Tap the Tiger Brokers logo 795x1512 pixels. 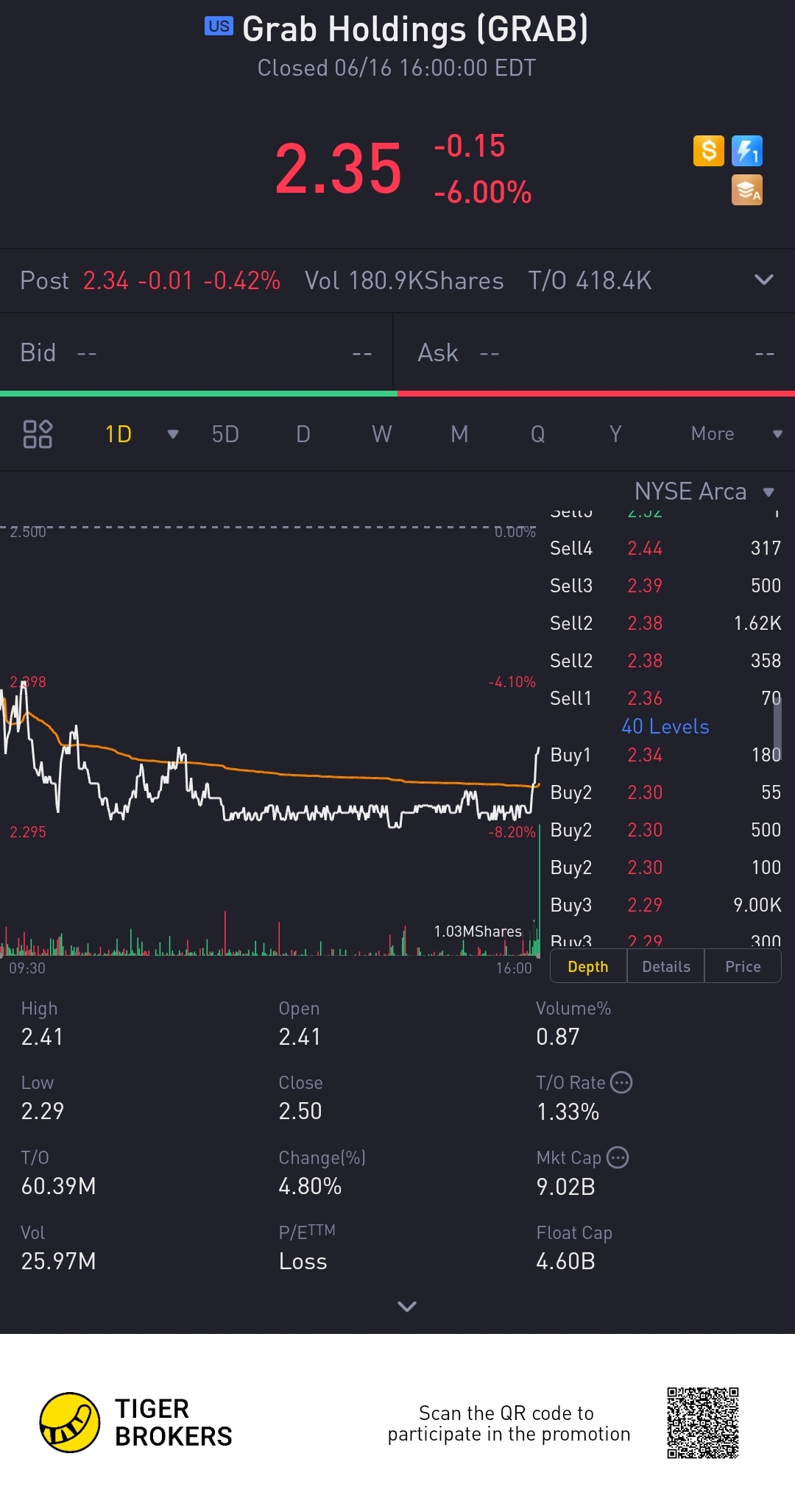click(x=136, y=1422)
